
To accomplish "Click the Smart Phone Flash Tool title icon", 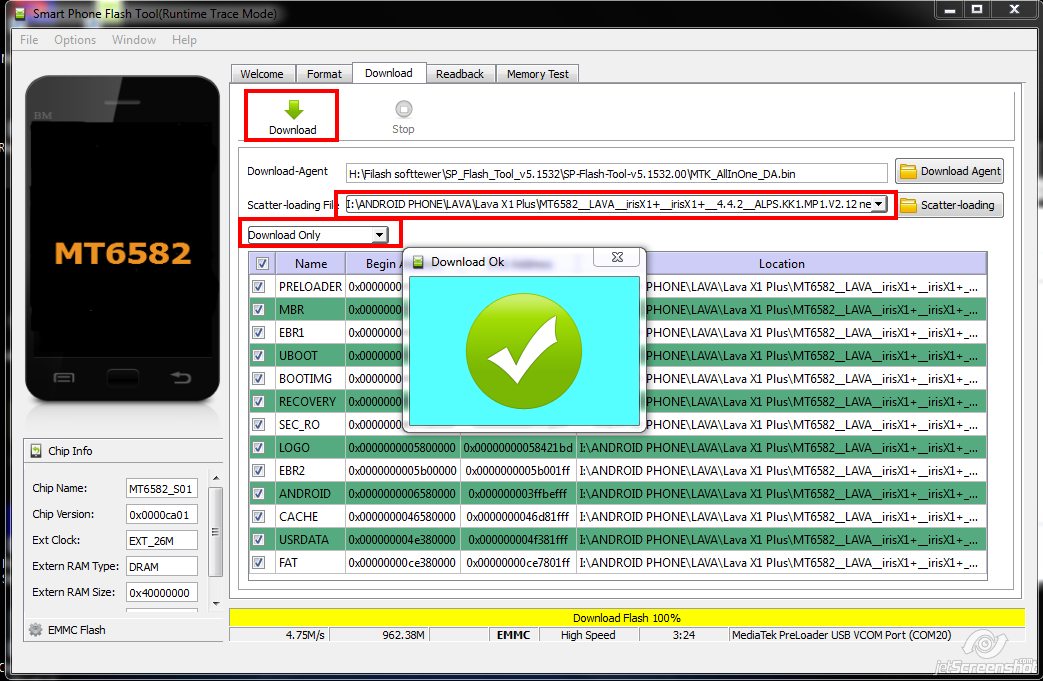I will (x=21, y=13).
